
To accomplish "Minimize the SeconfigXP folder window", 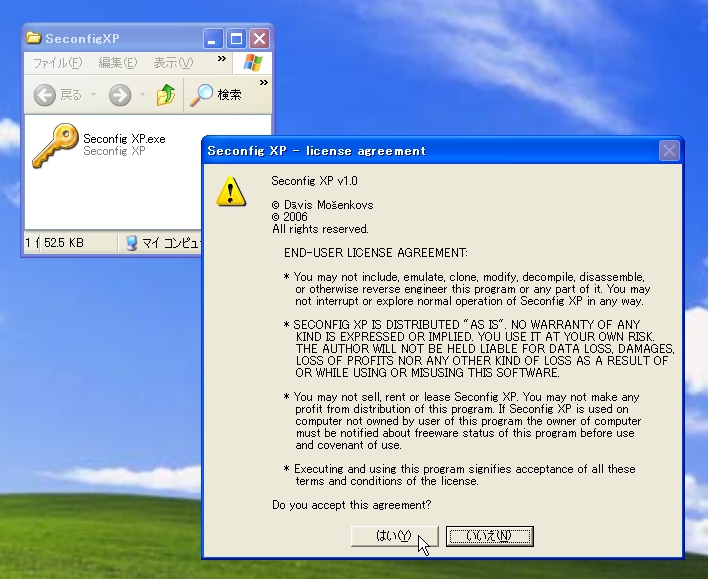I will [x=212, y=38].
